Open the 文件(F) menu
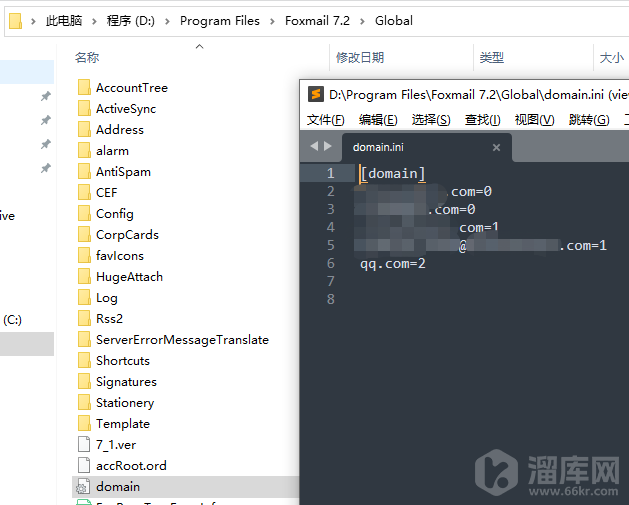 click(x=325, y=120)
